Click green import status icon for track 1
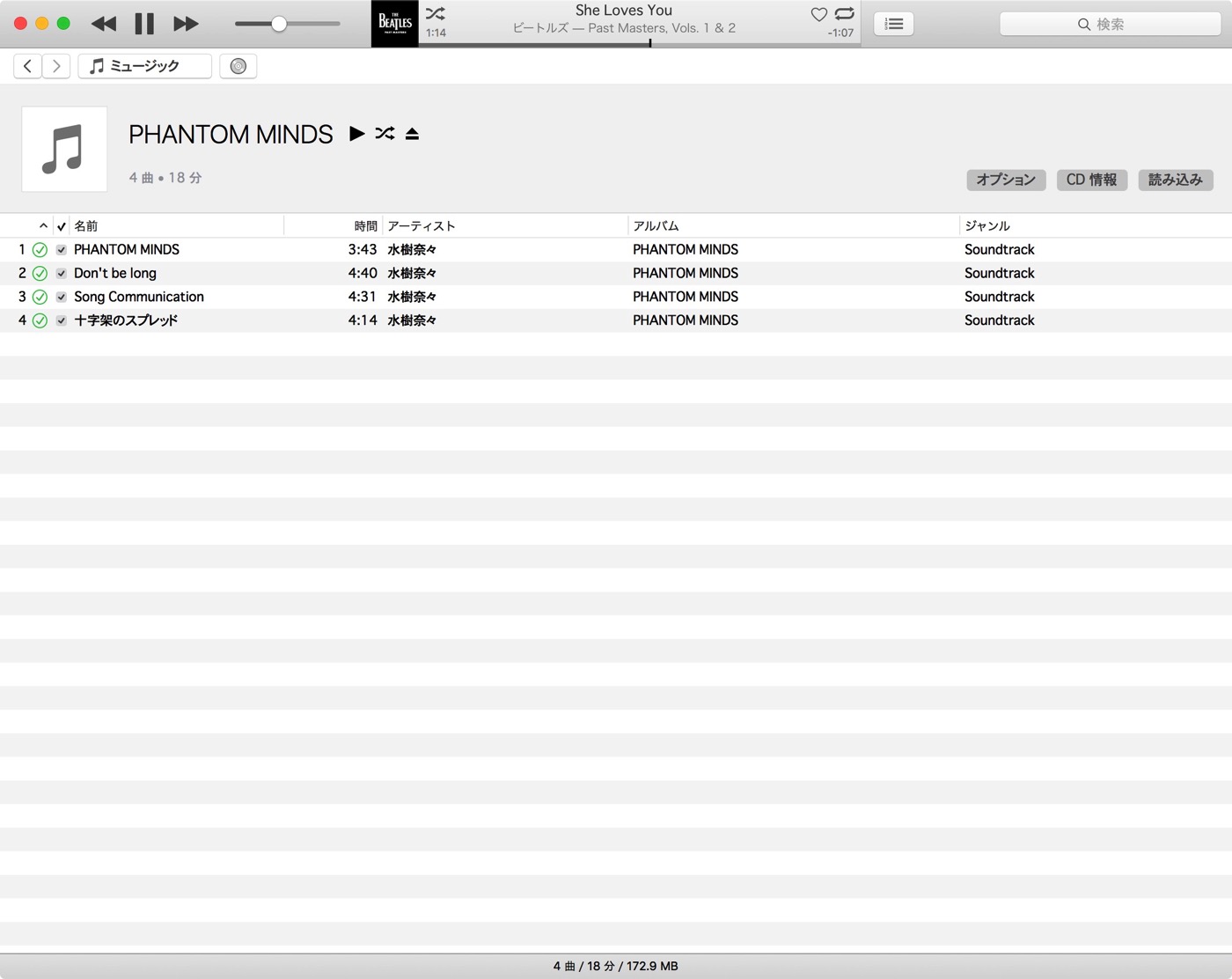 pyautogui.click(x=40, y=250)
